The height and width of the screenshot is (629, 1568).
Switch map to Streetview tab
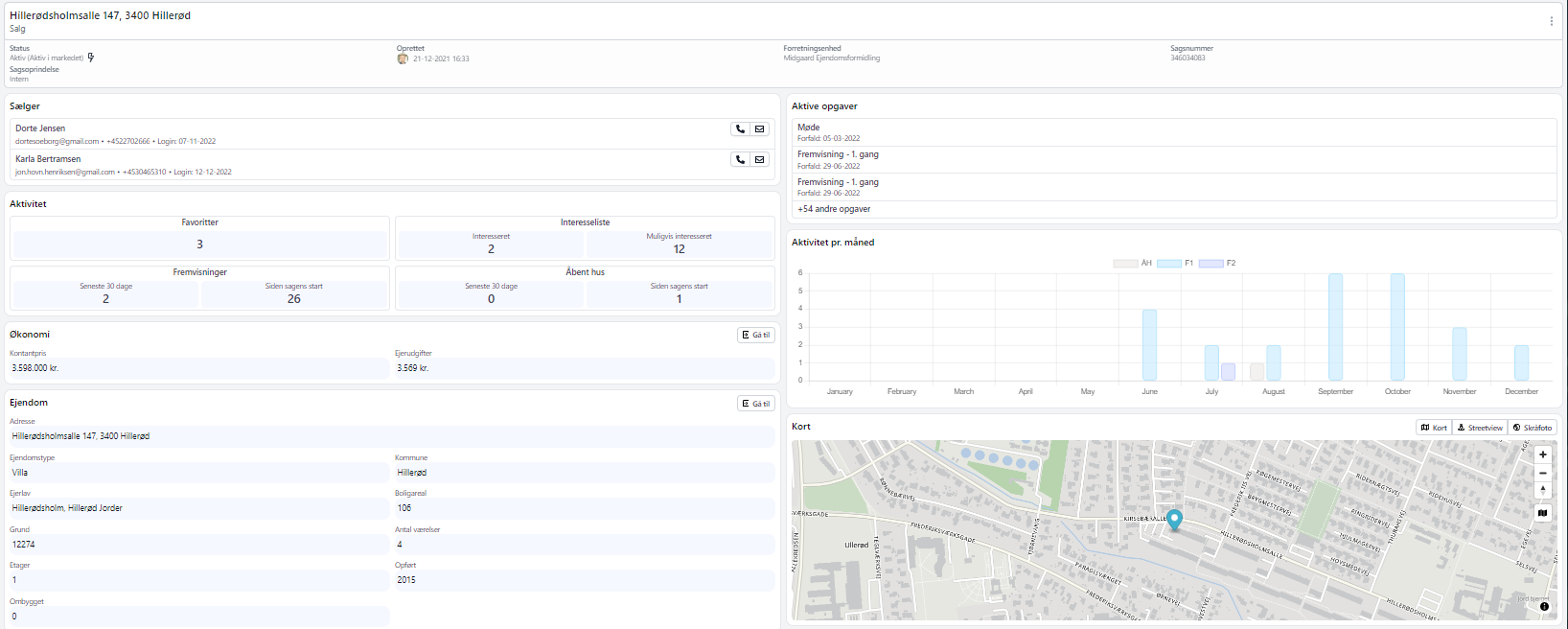click(1480, 428)
